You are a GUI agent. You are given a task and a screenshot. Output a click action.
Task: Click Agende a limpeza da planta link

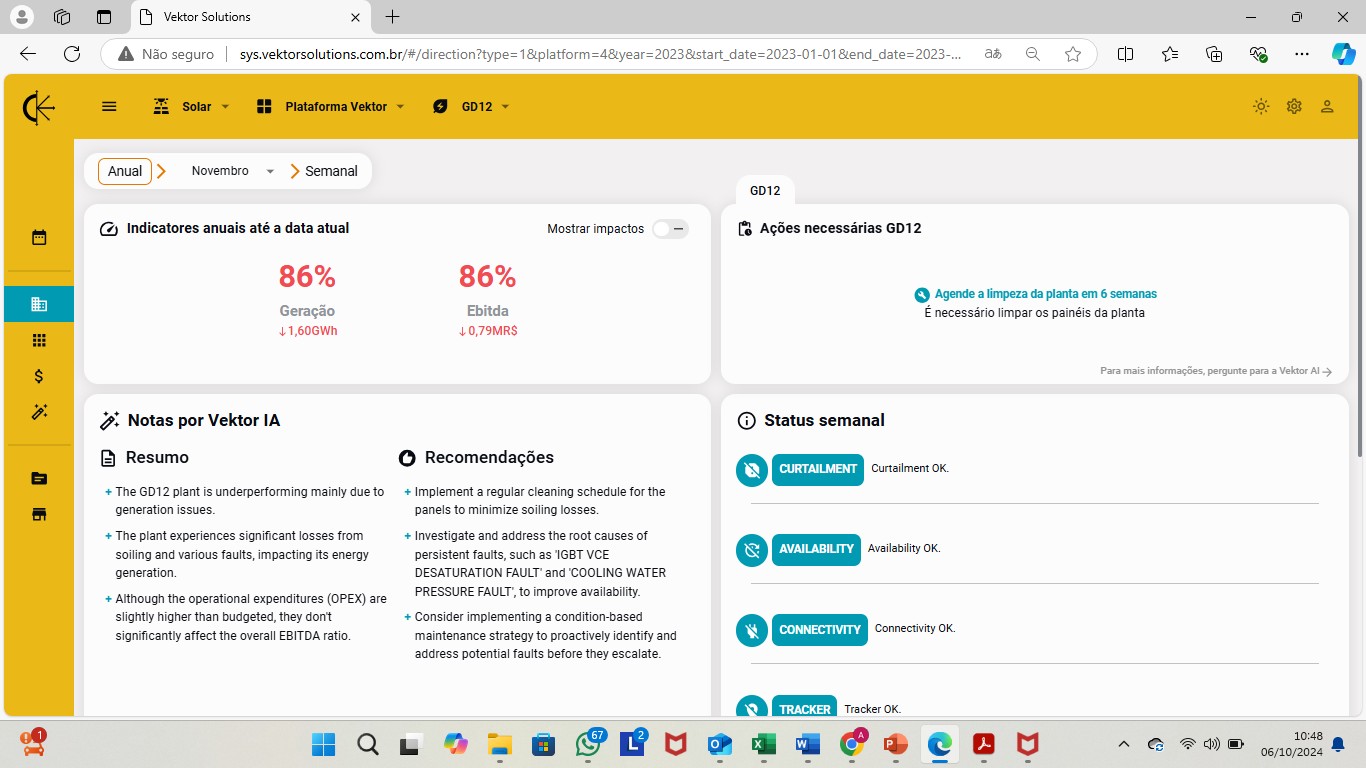click(x=1045, y=295)
